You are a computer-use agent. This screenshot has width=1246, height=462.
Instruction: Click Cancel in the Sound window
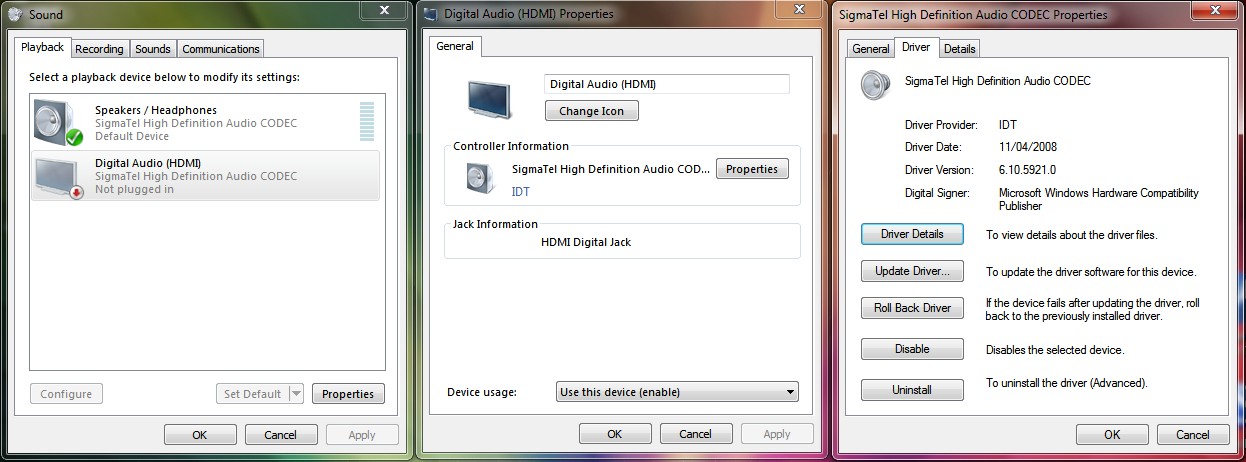[281, 435]
